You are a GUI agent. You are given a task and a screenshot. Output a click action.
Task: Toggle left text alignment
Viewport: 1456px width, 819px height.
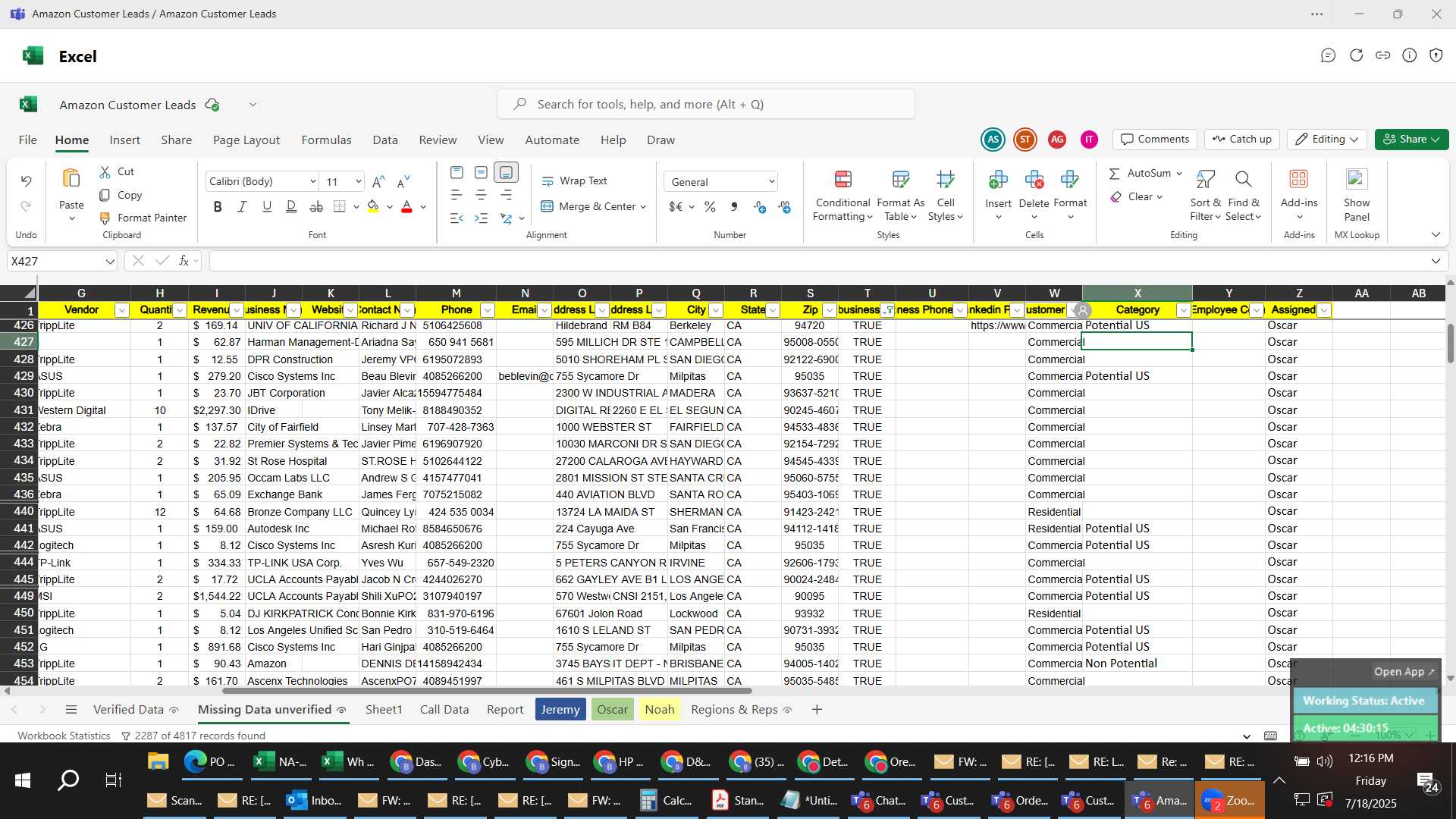pyautogui.click(x=457, y=195)
